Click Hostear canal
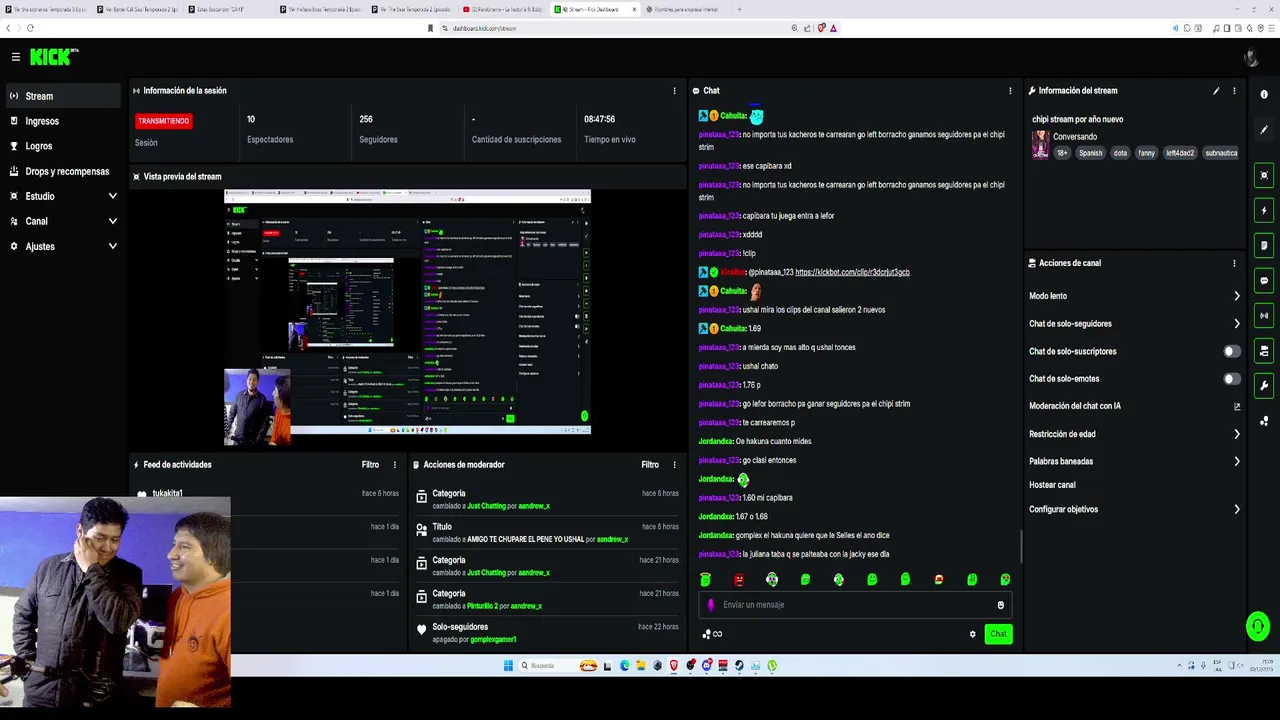This screenshot has width=1280, height=720. (1052, 485)
